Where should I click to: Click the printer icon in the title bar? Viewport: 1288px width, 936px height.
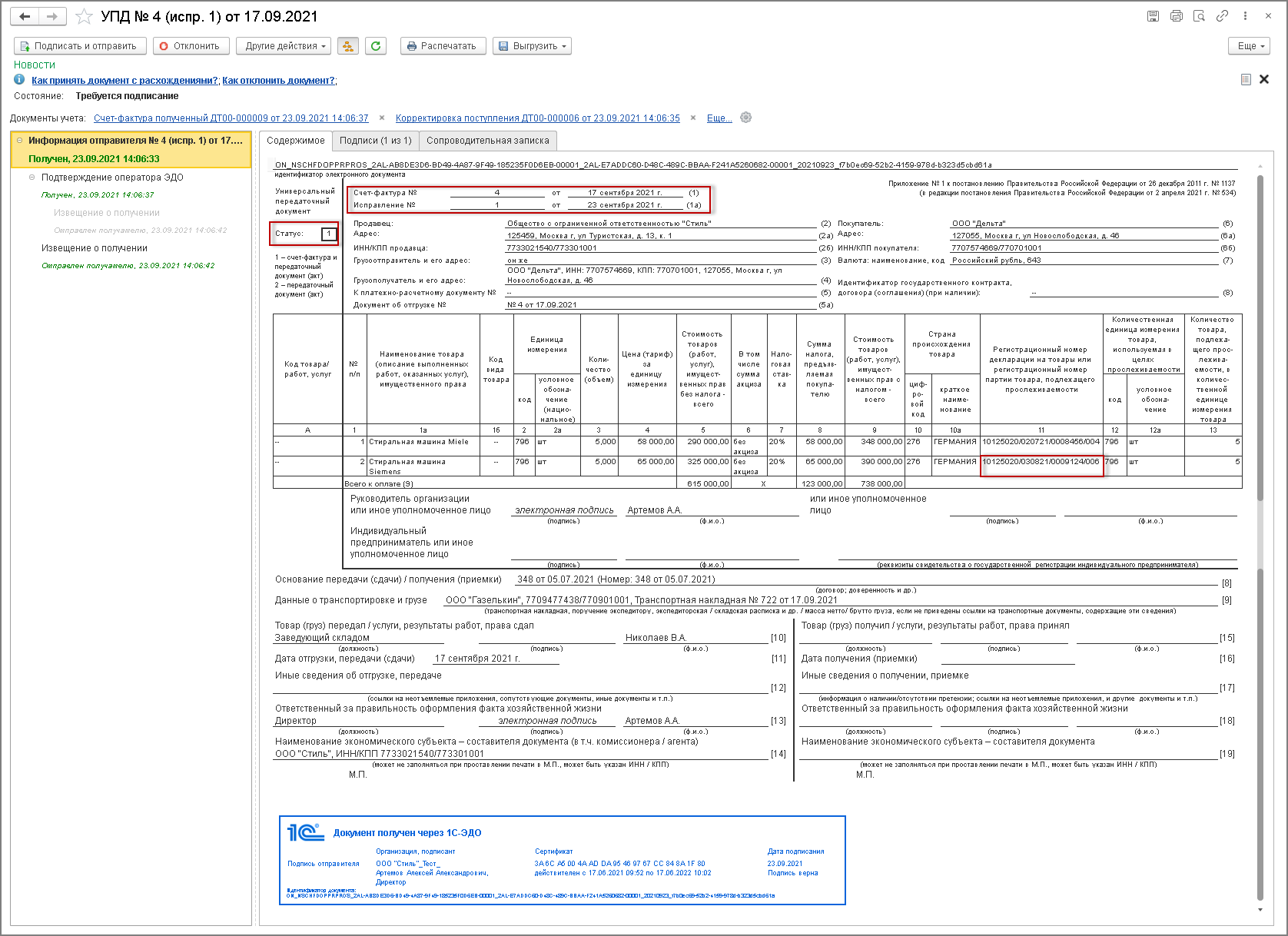[x=1176, y=16]
